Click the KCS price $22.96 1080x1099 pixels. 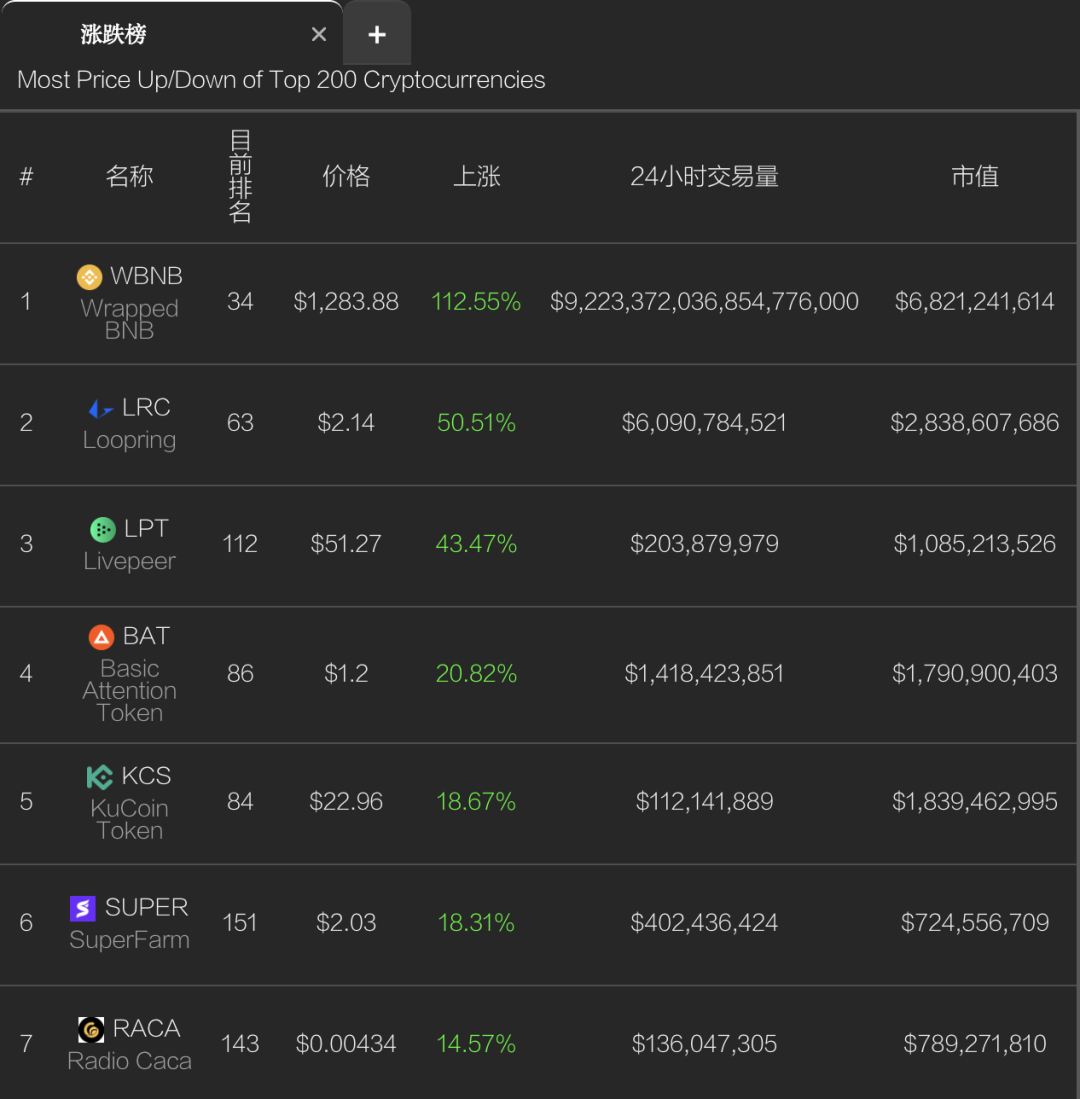(x=346, y=803)
